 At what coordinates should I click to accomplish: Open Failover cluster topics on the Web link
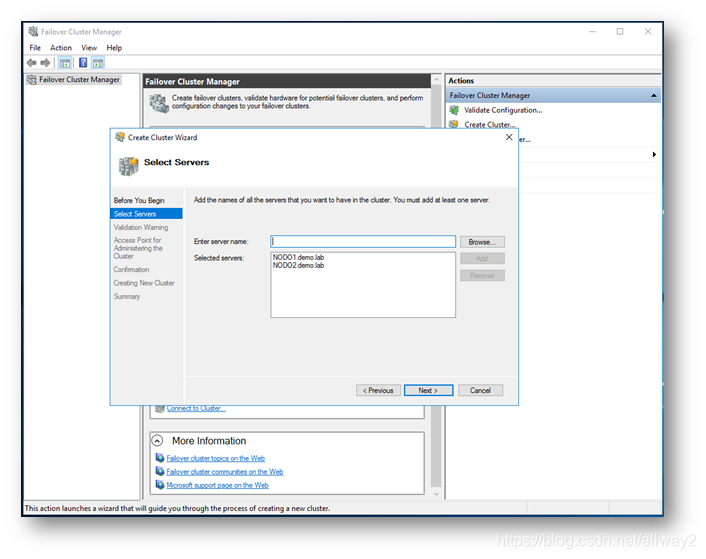point(216,458)
